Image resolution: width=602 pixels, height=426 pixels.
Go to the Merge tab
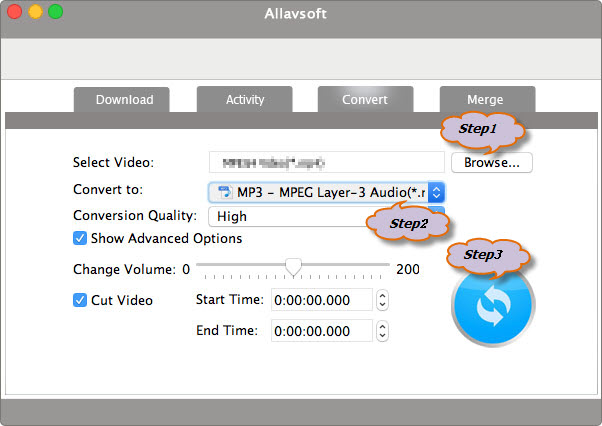(x=487, y=99)
